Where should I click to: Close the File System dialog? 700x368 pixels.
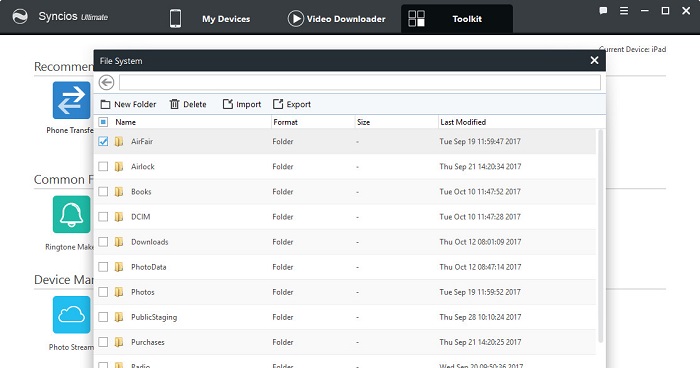point(594,60)
